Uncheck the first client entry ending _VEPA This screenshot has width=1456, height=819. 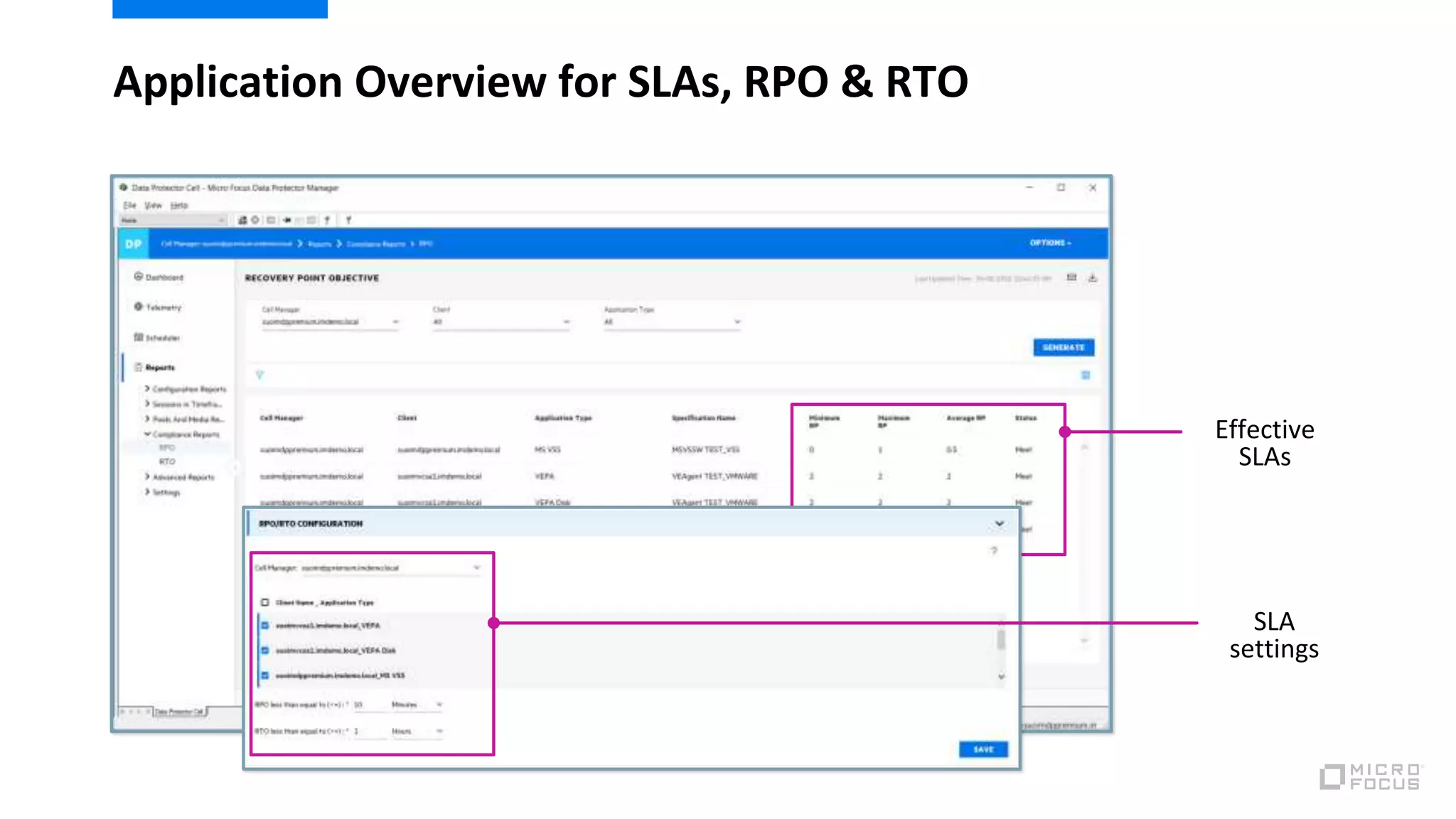tap(265, 626)
